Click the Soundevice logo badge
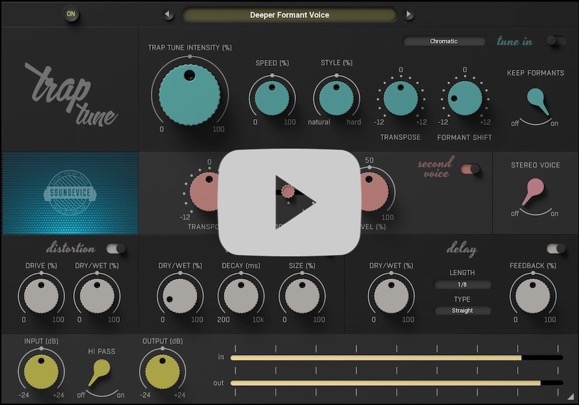579x405 pixels. pos(70,193)
